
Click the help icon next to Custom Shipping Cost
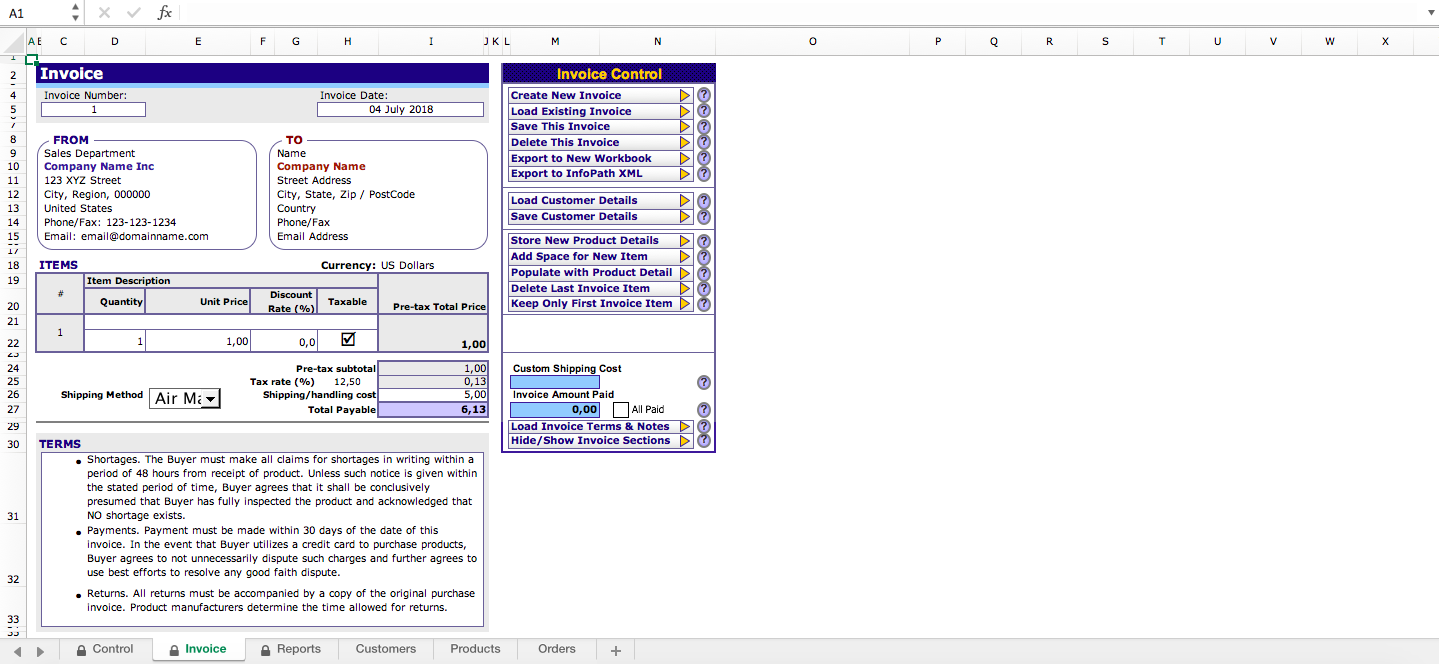(703, 382)
